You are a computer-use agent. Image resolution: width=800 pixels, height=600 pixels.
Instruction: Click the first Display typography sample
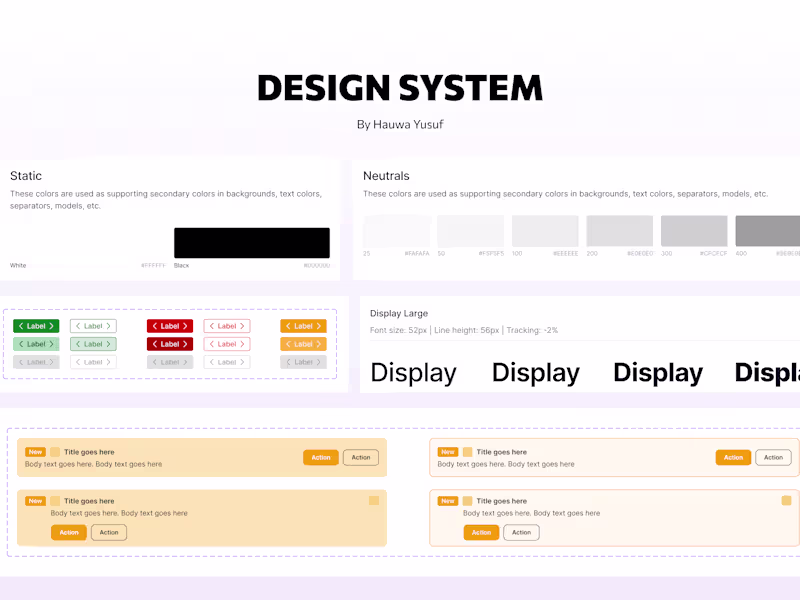coord(413,372)
